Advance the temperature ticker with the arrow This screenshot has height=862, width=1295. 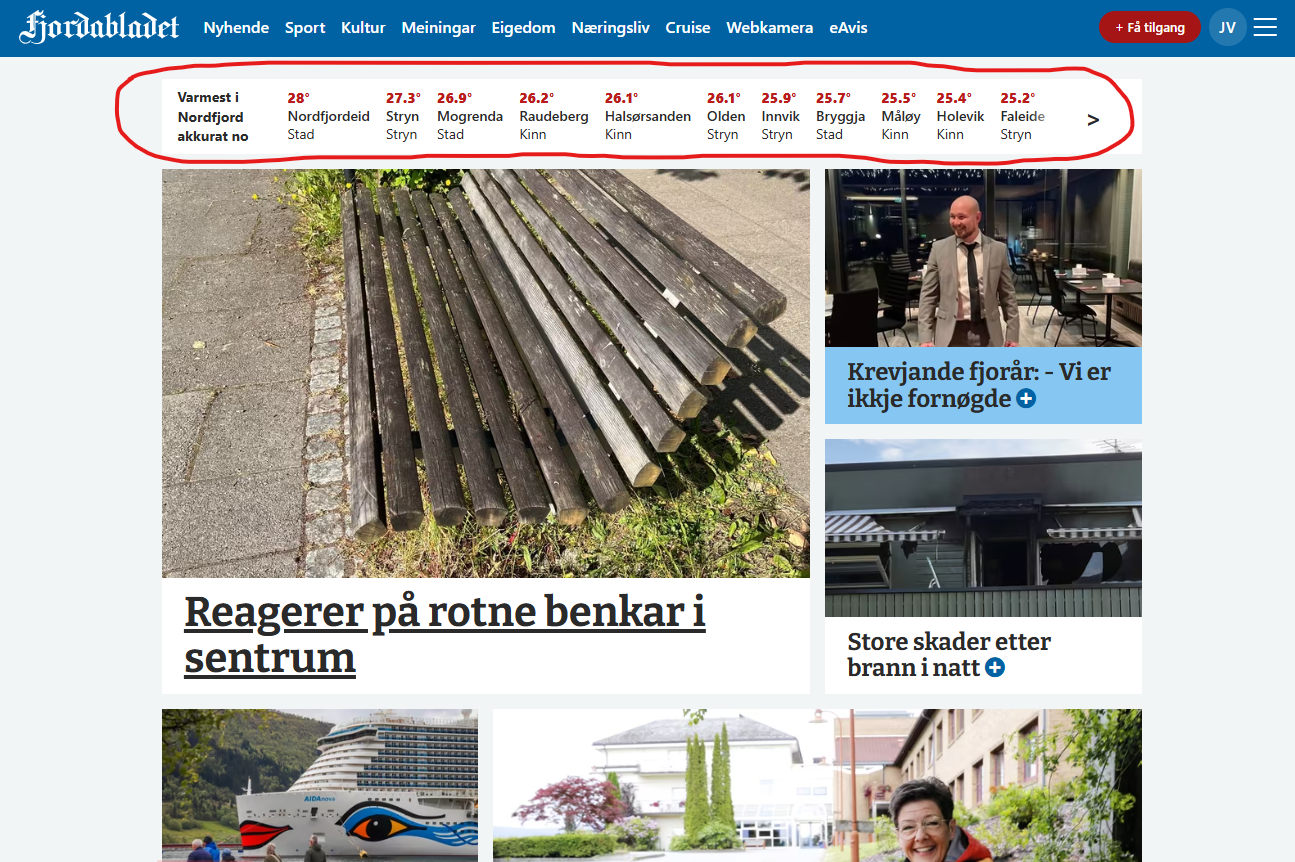point(1093,118)
